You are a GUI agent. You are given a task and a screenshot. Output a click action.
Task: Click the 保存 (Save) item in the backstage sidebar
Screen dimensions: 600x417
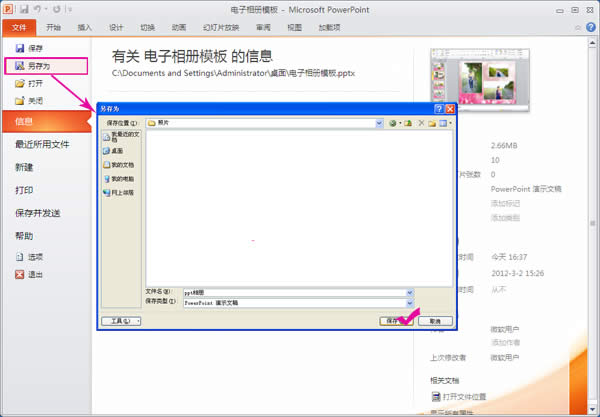[35, 48]
